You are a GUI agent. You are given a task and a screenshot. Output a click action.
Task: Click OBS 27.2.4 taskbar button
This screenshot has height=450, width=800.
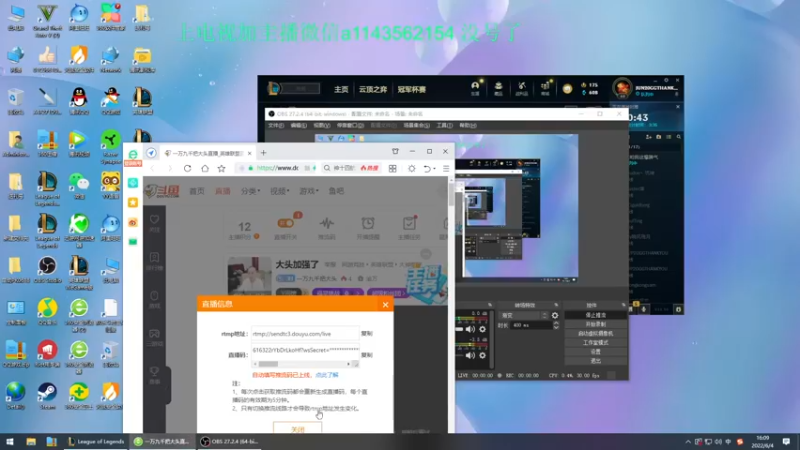click(229, 442)
